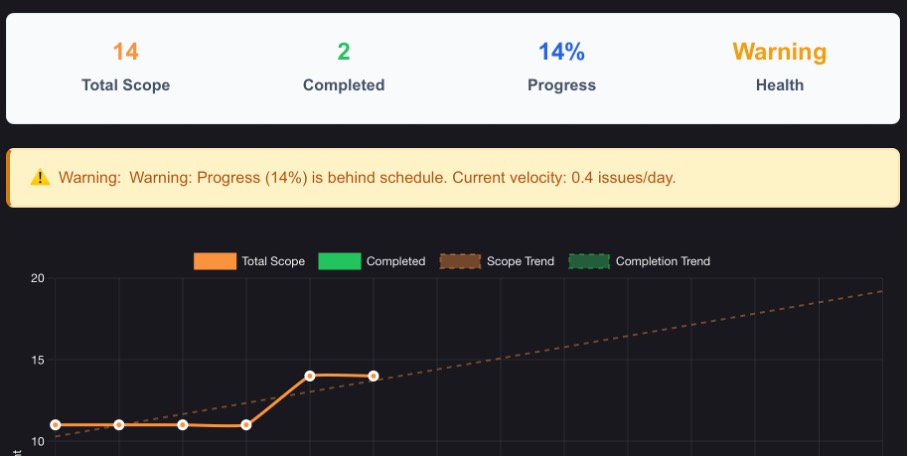The width and height of the screenshot is (908, 456).
Task: Toggle Completion Trend legend label
Action: point(663,261)
